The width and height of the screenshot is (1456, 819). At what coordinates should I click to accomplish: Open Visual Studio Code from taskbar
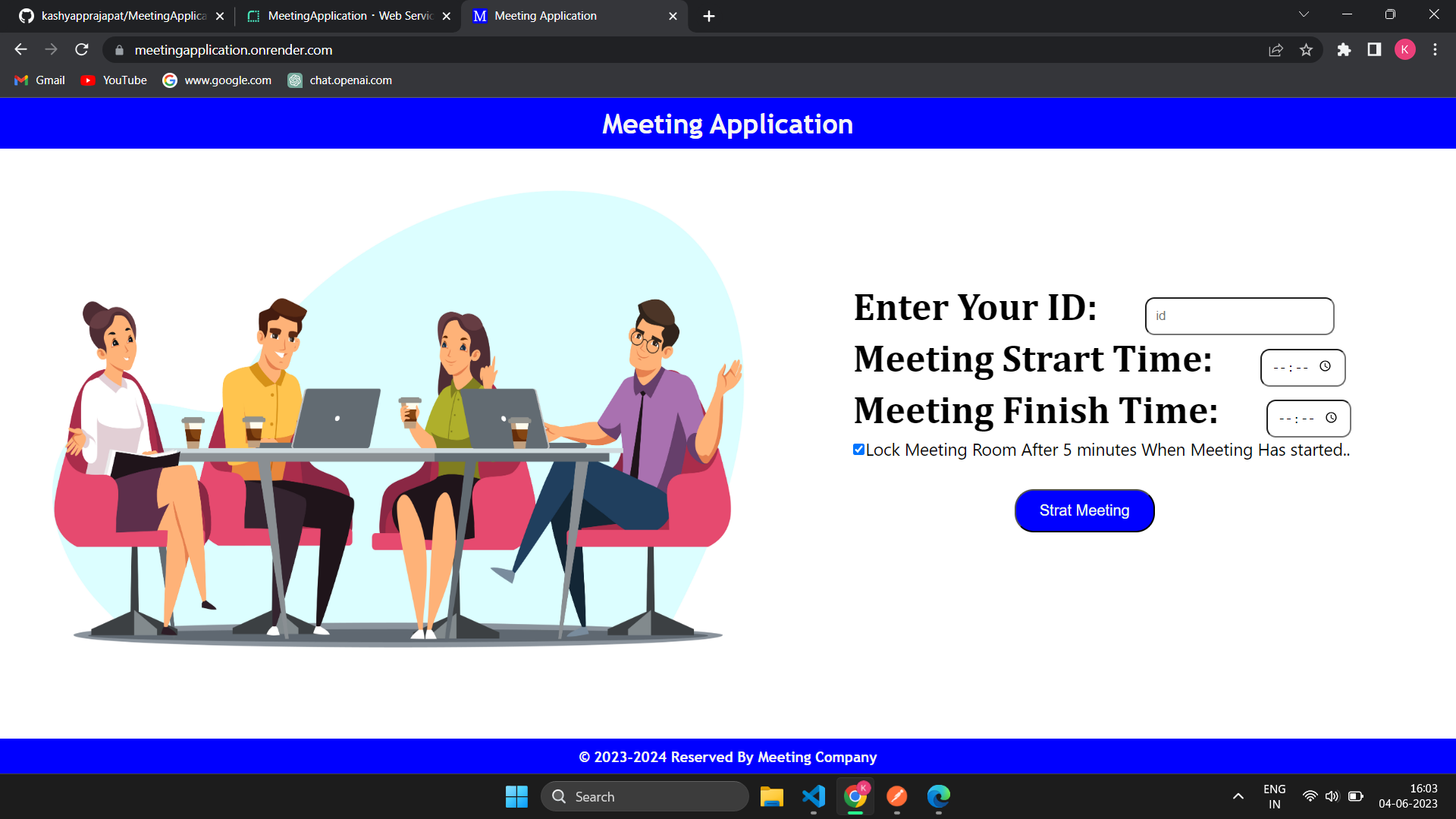pos(813,796)
